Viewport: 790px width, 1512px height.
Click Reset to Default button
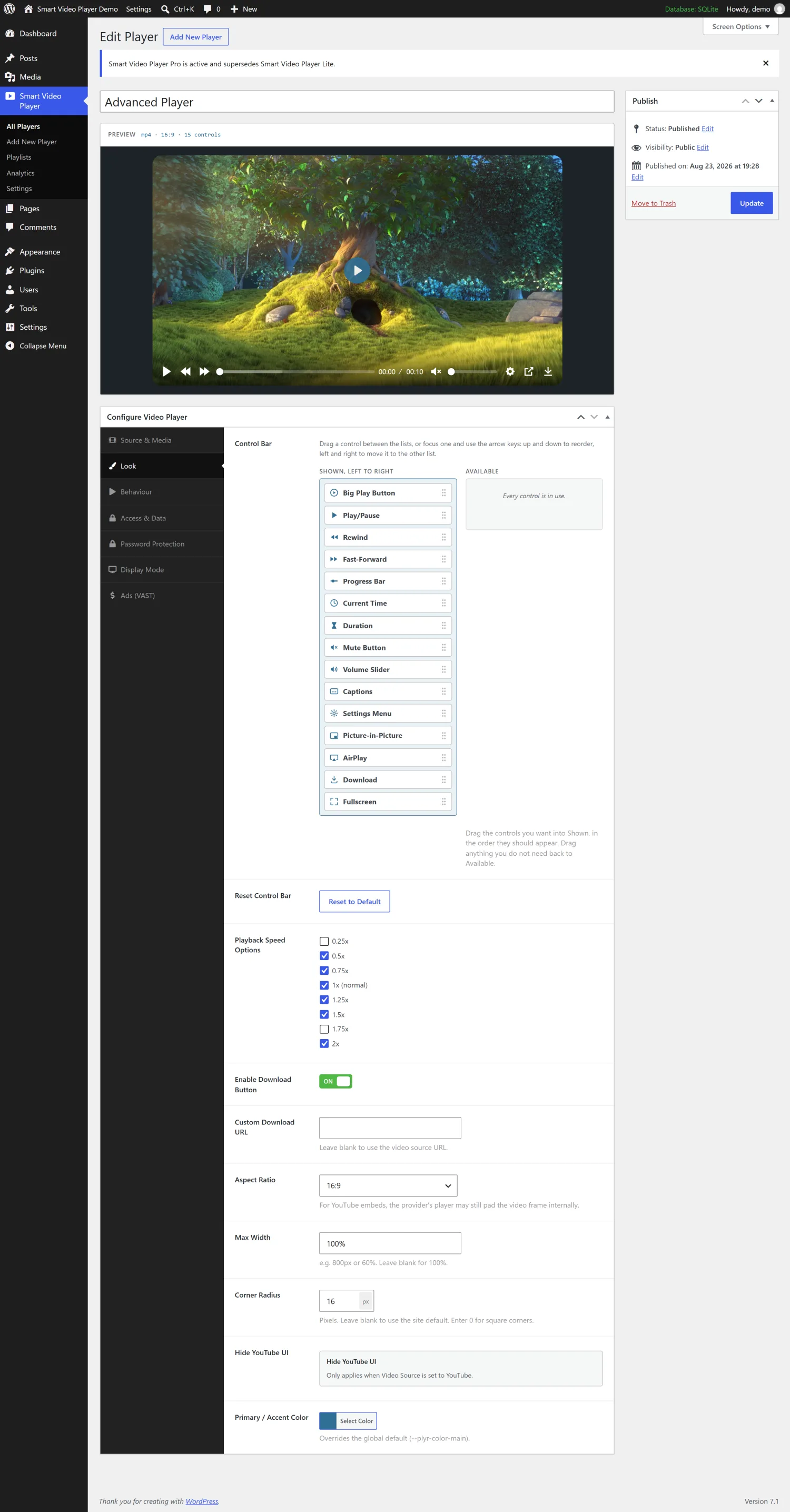click(x=354, y=902)
